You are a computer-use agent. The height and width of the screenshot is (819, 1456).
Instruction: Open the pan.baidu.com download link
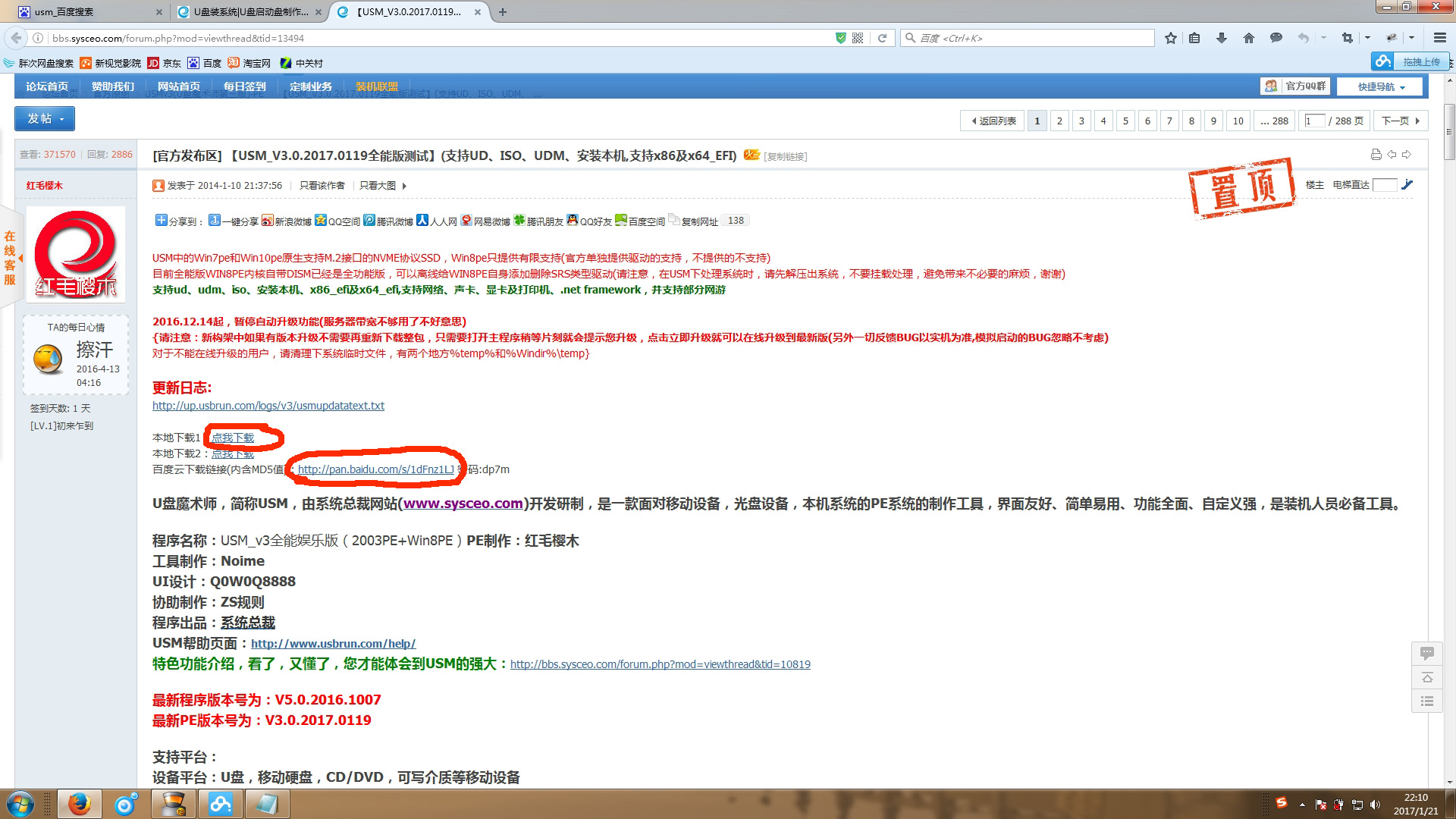tap(375, 469)
